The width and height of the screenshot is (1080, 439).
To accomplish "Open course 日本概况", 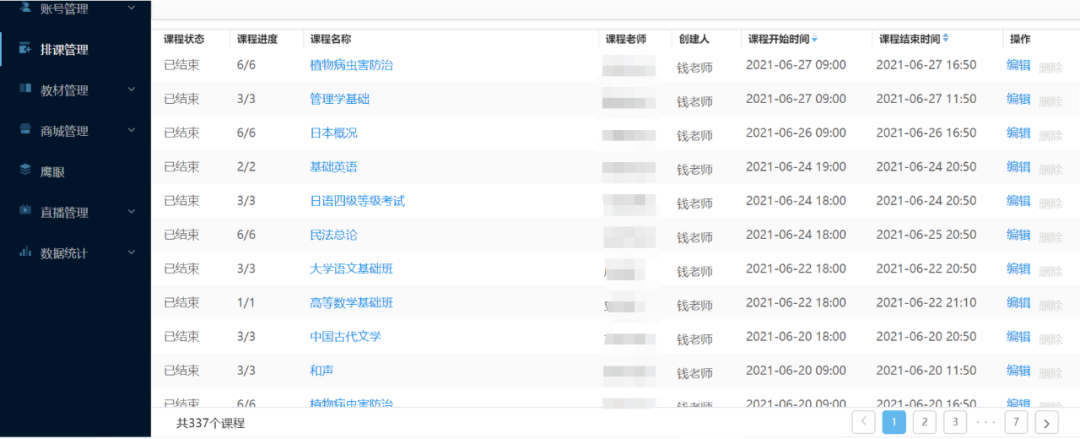I will [333, 133].
